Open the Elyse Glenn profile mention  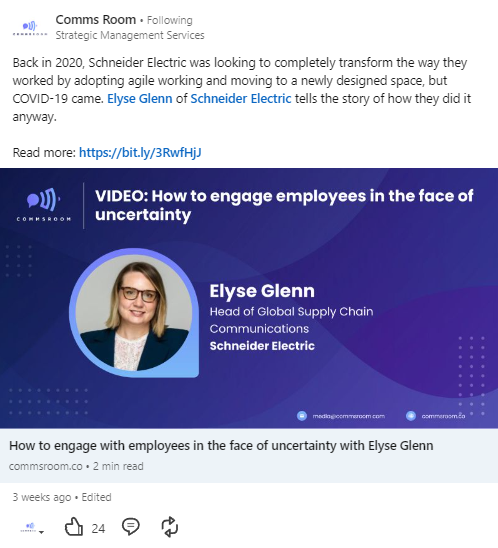(139, 99)
